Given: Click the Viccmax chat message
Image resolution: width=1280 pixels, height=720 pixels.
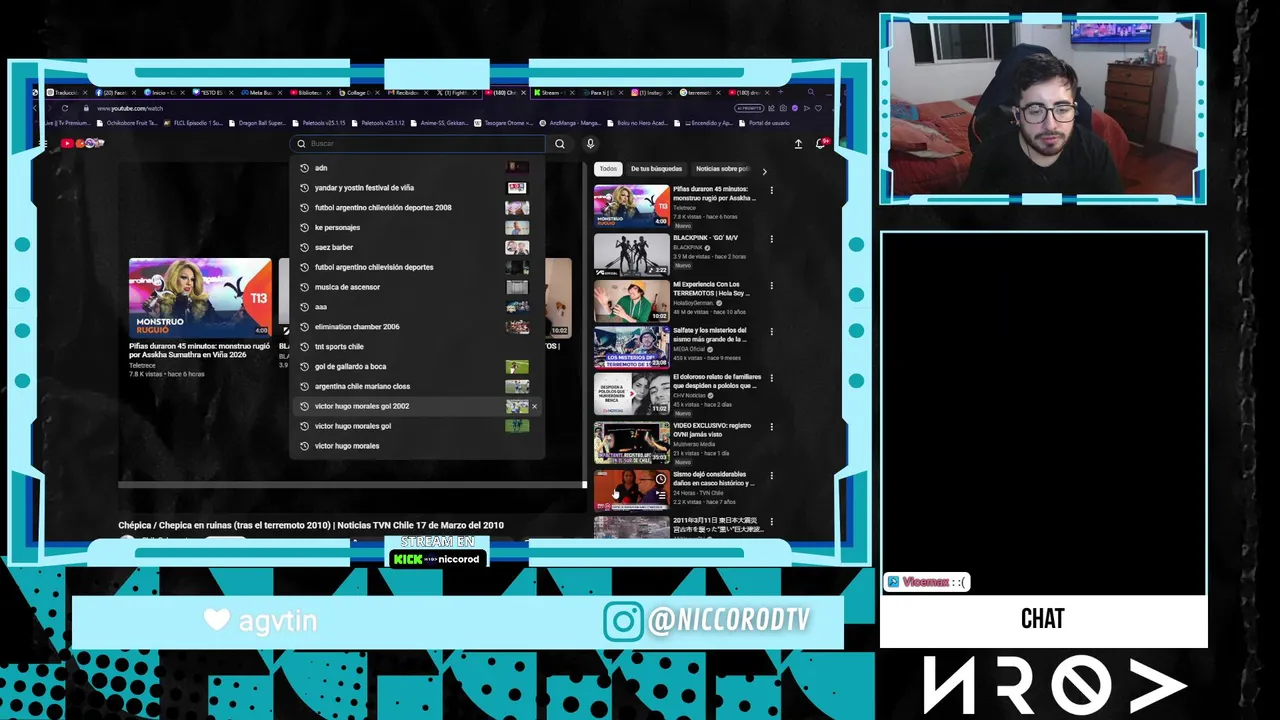Looking at the screenshot, I should point(928,582).
